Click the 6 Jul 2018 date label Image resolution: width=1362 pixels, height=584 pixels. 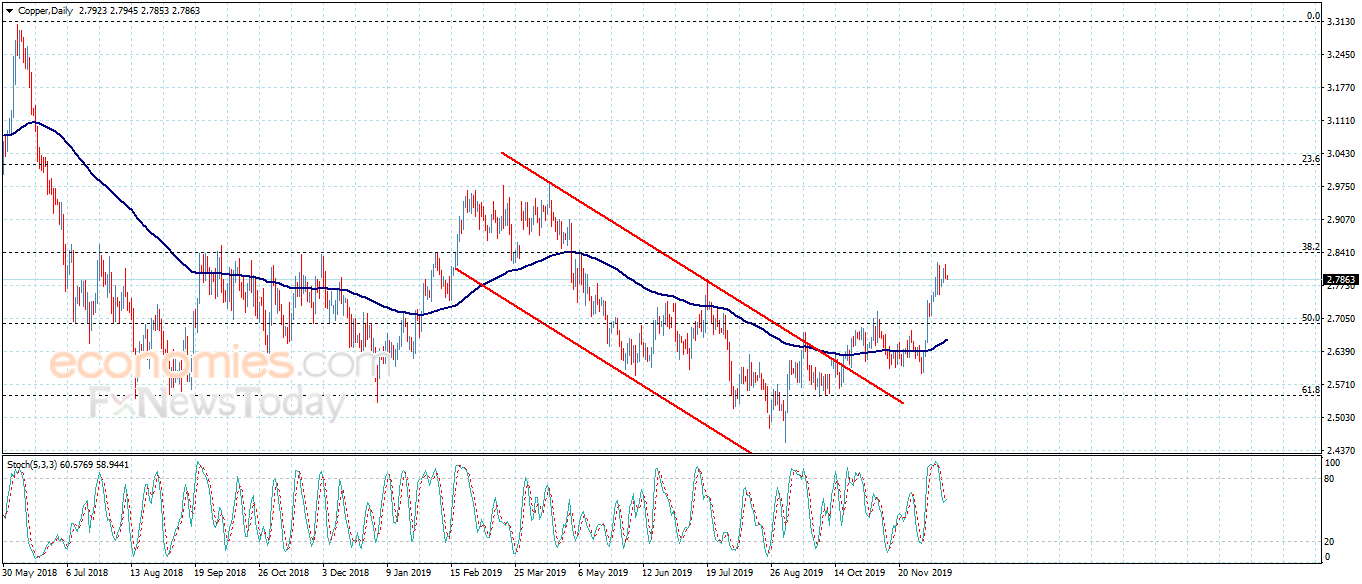click(x=87, y=573)
